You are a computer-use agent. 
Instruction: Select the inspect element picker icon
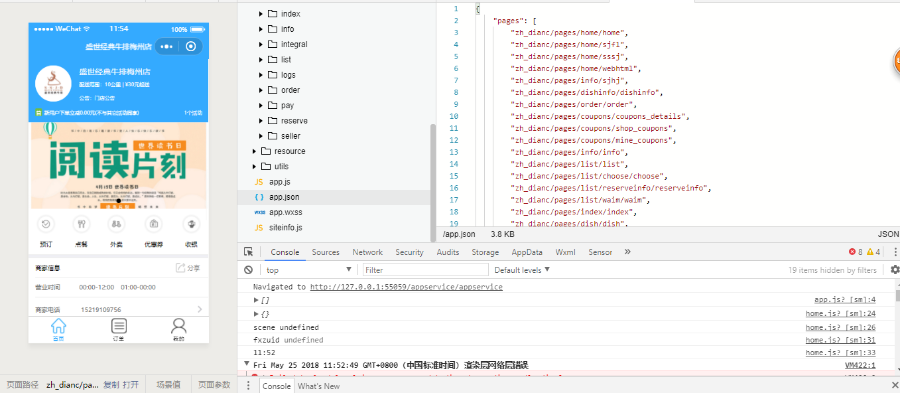click(248, 252)
